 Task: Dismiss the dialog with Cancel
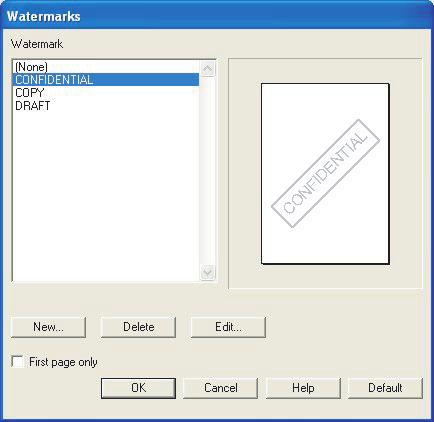coord(221,388)
